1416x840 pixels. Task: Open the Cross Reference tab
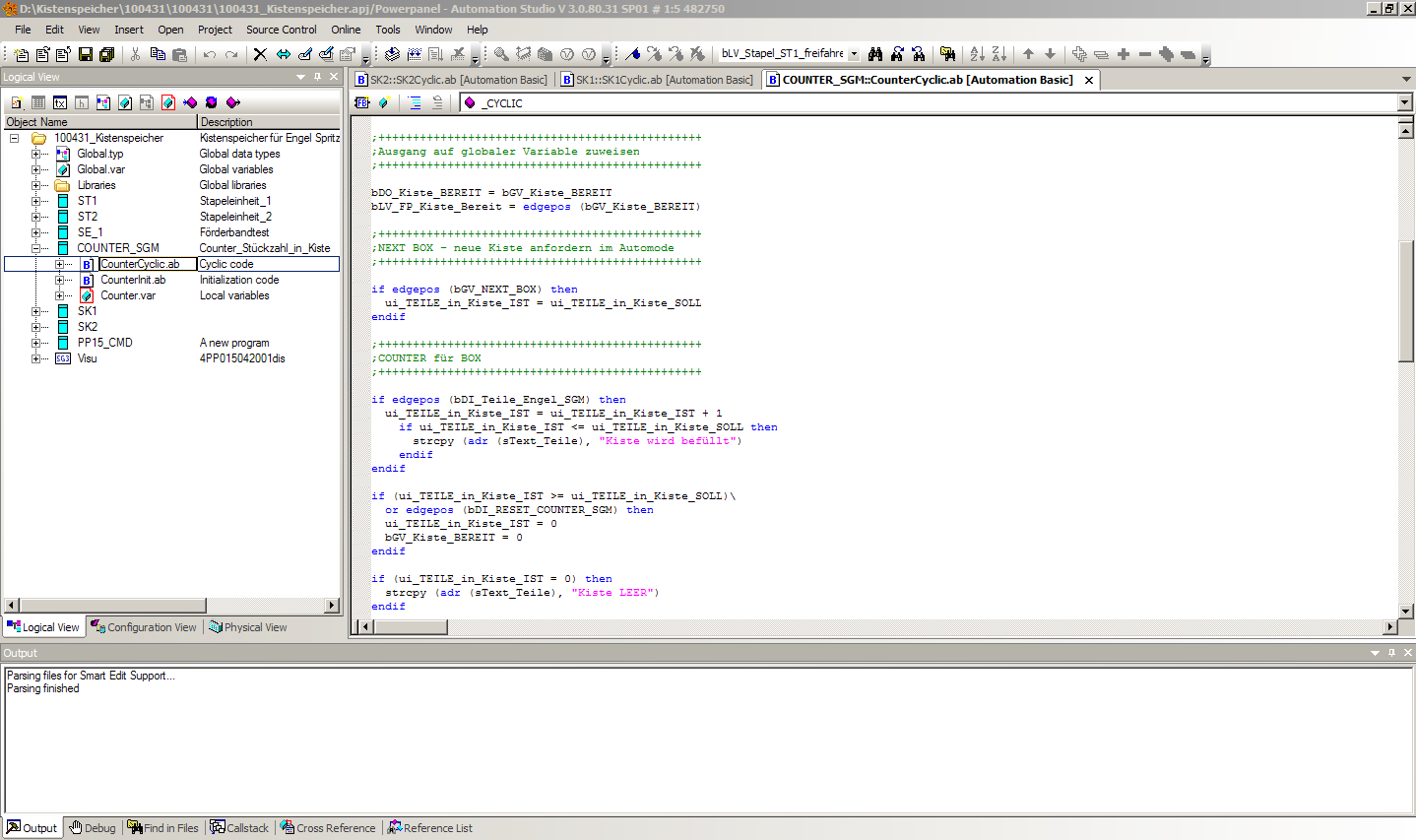[328, 828]
